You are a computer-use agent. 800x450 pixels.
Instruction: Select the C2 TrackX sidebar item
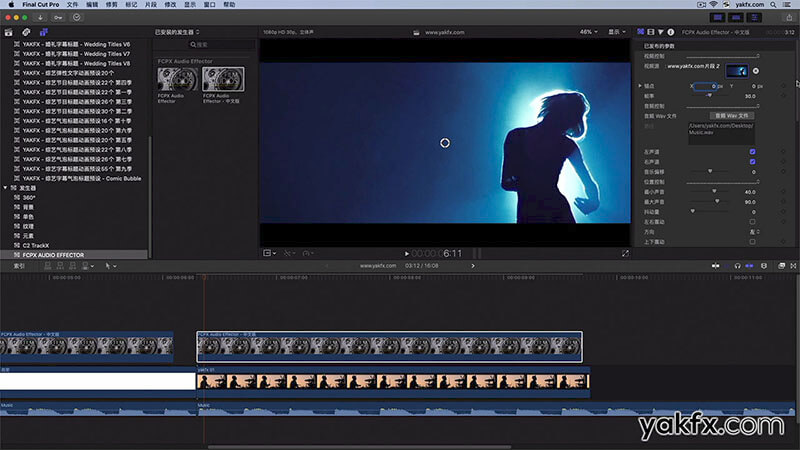36,245
